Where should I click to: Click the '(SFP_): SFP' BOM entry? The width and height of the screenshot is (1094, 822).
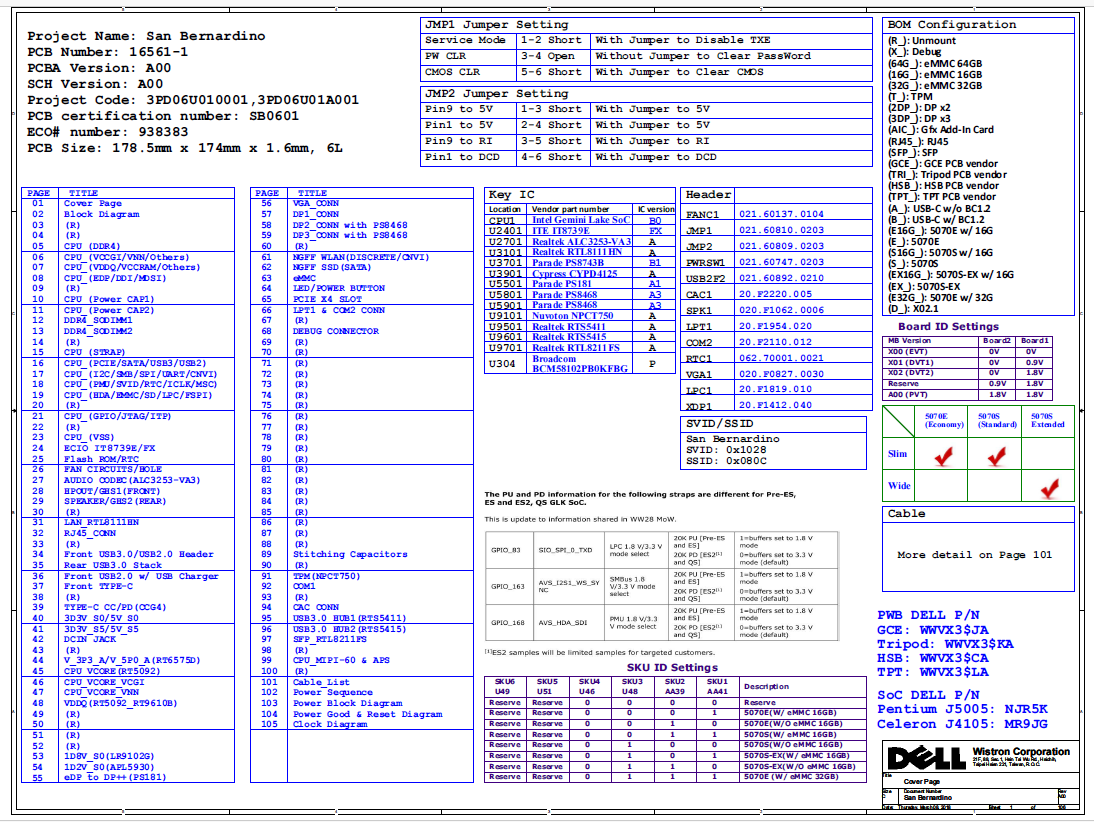(x=913, y=152)
